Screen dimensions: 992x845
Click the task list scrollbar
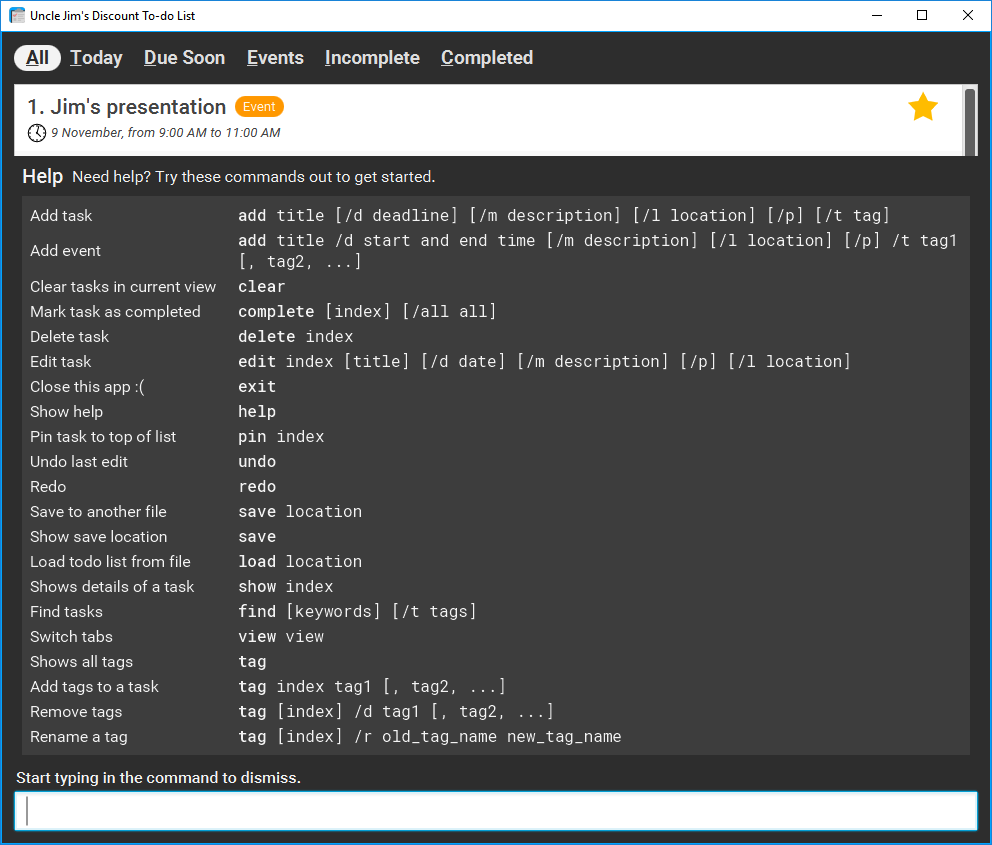970,120
